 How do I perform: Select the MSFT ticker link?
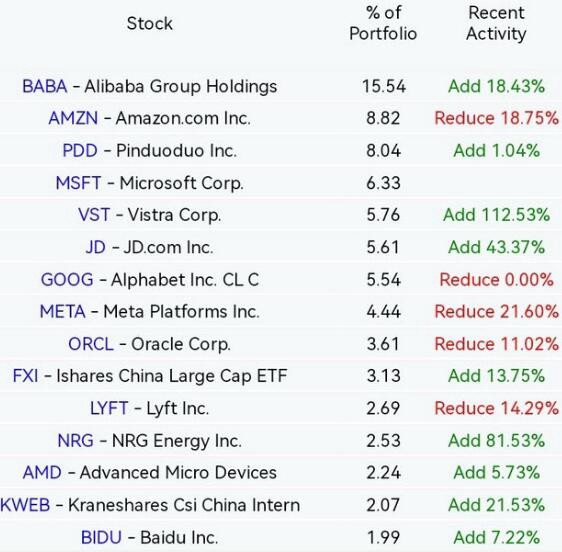click(x=78, y=183)
